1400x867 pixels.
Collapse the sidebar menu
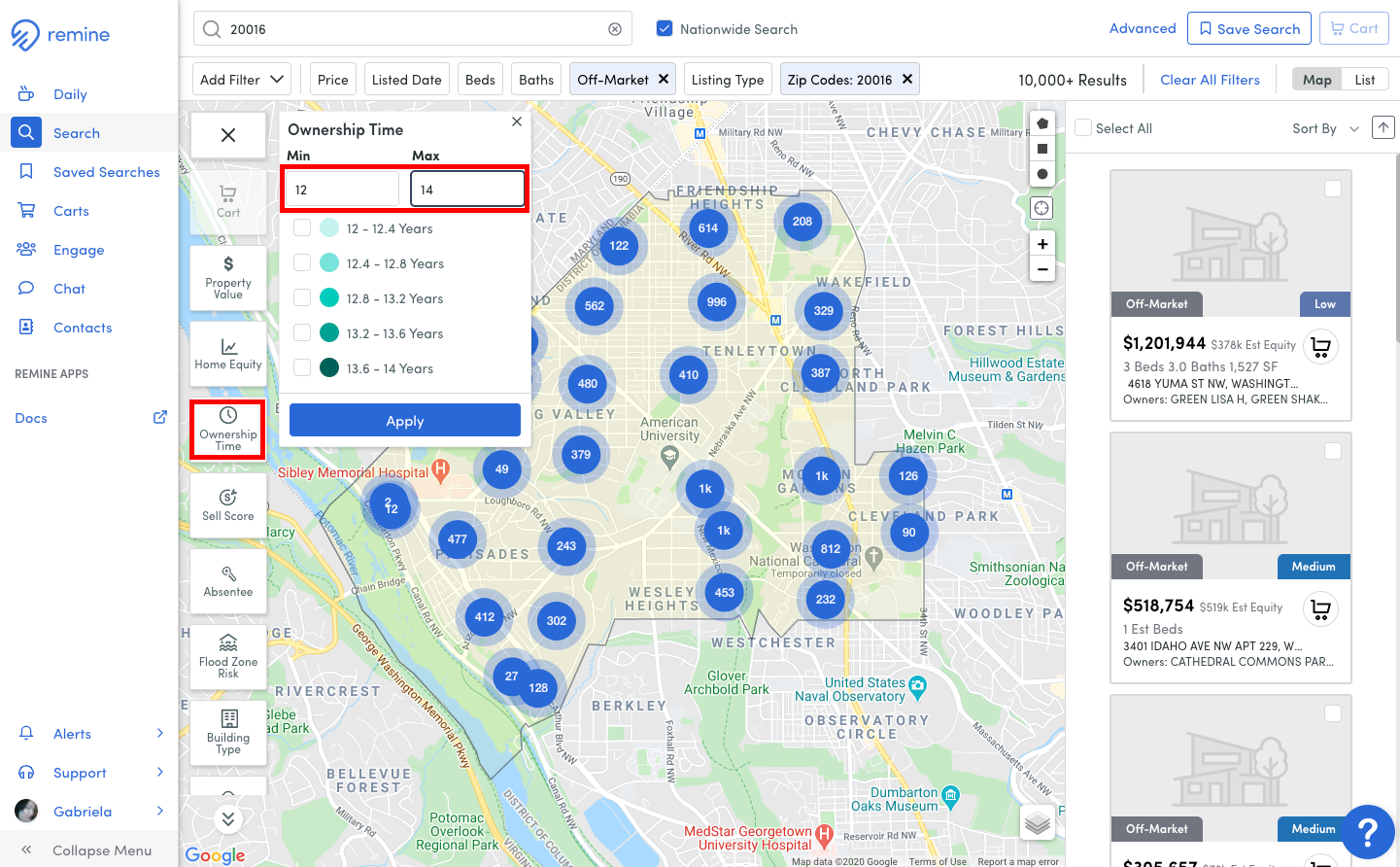pos(89,850)
